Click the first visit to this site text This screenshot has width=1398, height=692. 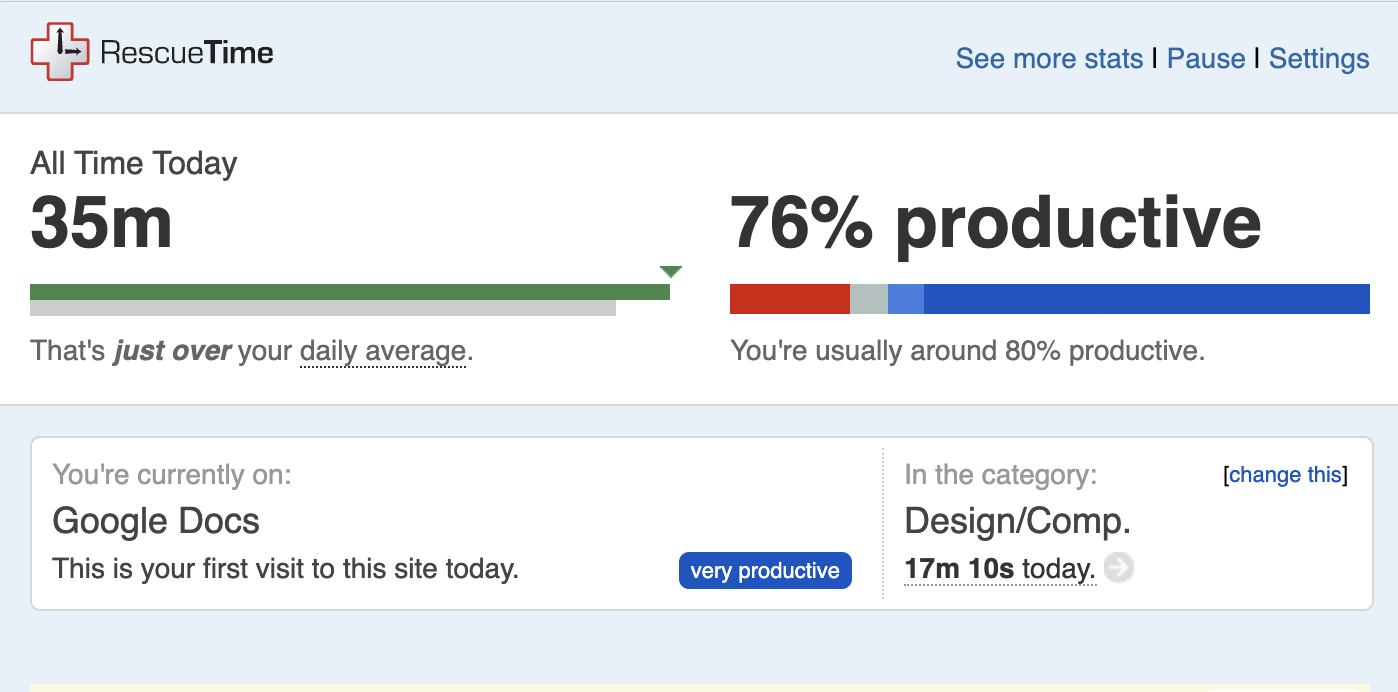[x=285, y=569]
